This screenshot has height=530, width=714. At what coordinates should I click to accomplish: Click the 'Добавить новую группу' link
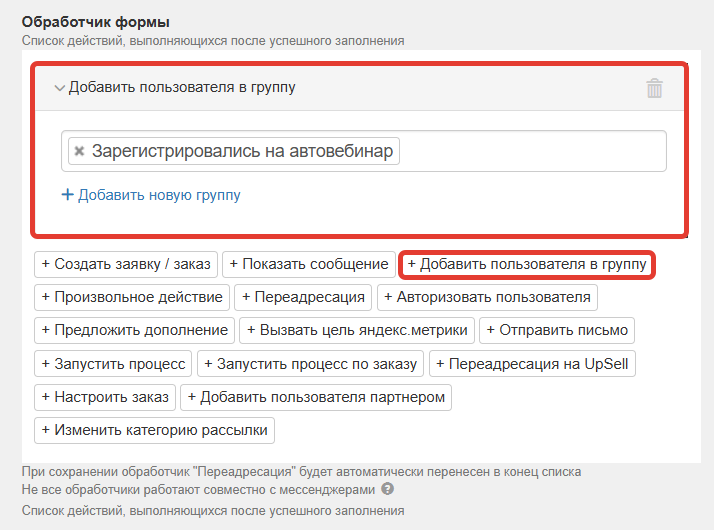151,195
